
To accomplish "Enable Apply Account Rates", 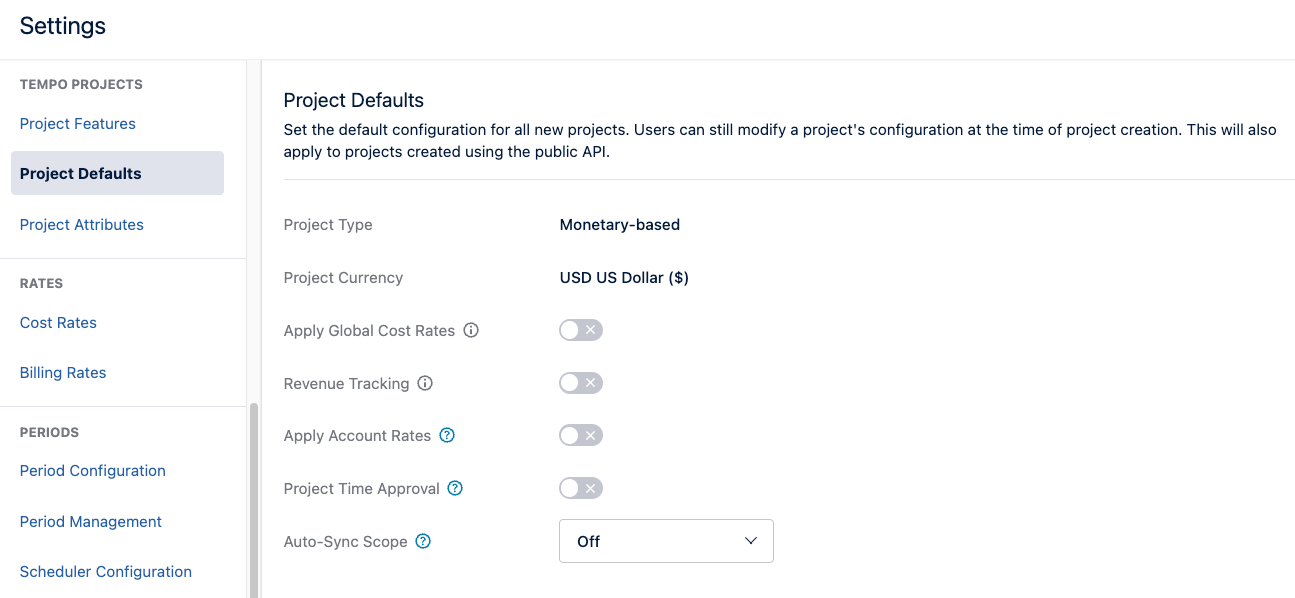I will (x=581, y=435).
